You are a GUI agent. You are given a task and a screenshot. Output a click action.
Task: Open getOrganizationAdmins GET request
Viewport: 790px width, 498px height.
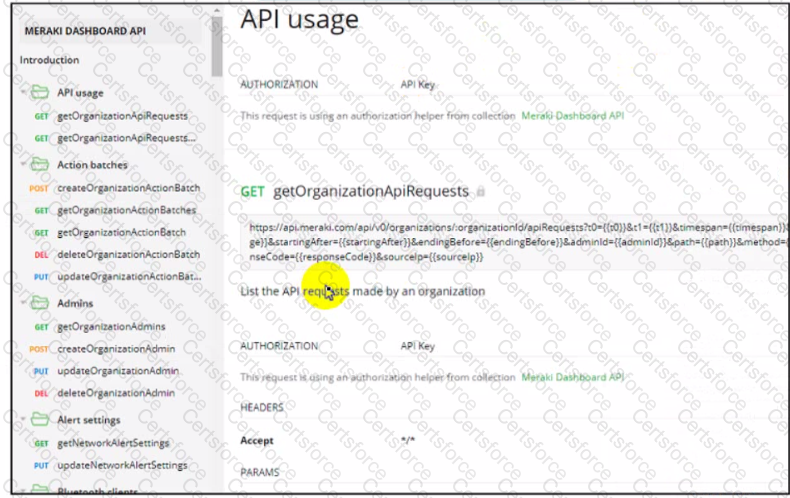[x=111, y=327]
